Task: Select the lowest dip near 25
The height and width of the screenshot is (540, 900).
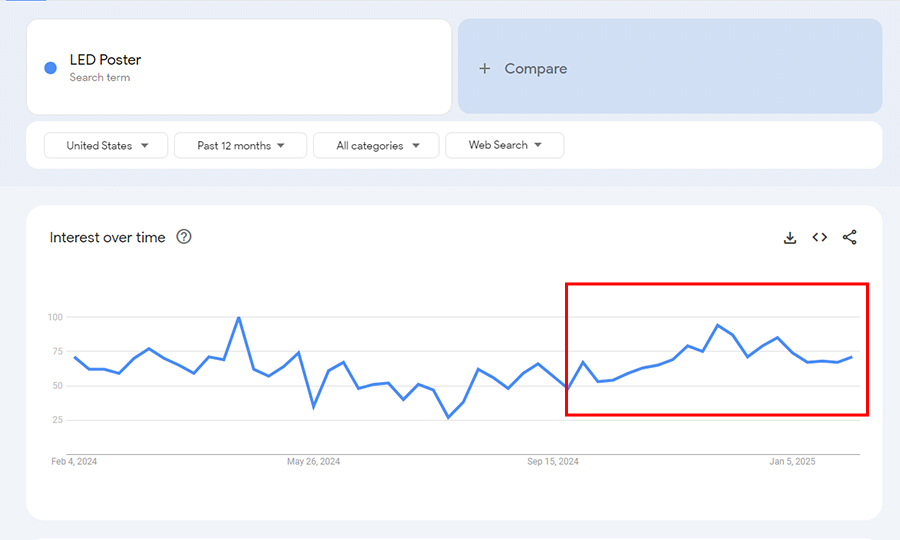Action: pyautogui.click(x=448, y=417)
